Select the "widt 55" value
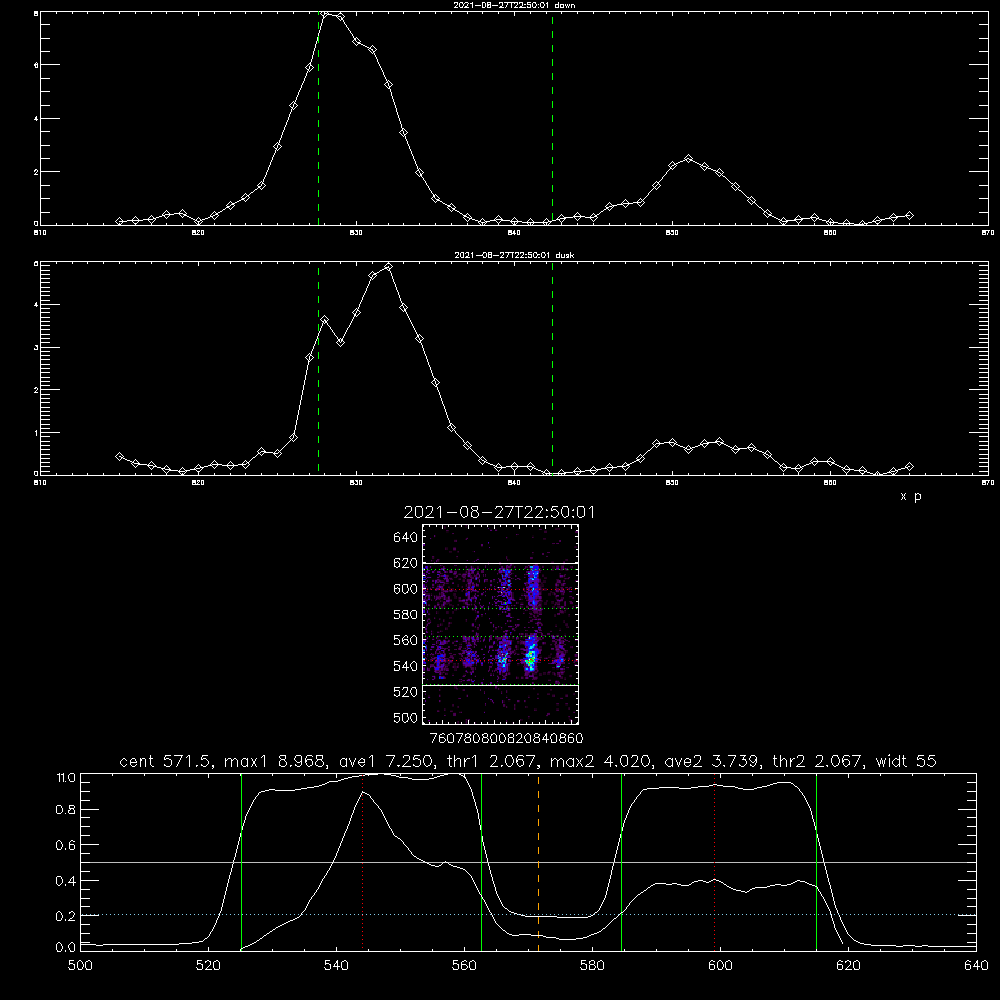Screen dimensions: 1000x1000 pos(906,761)
